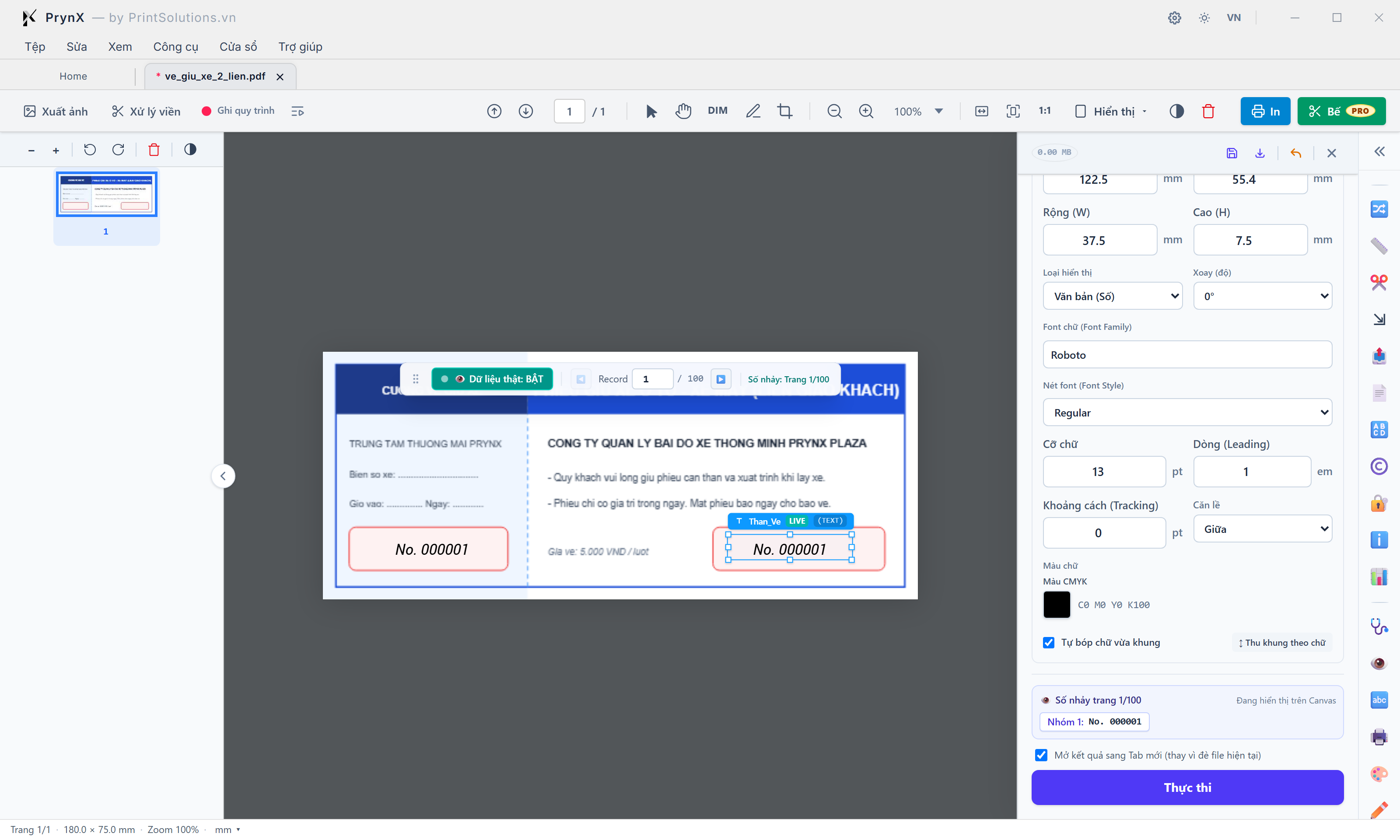Click Xuất ảnh export button
Viewport: 1400px width, 840px height.
coord(56,112)
